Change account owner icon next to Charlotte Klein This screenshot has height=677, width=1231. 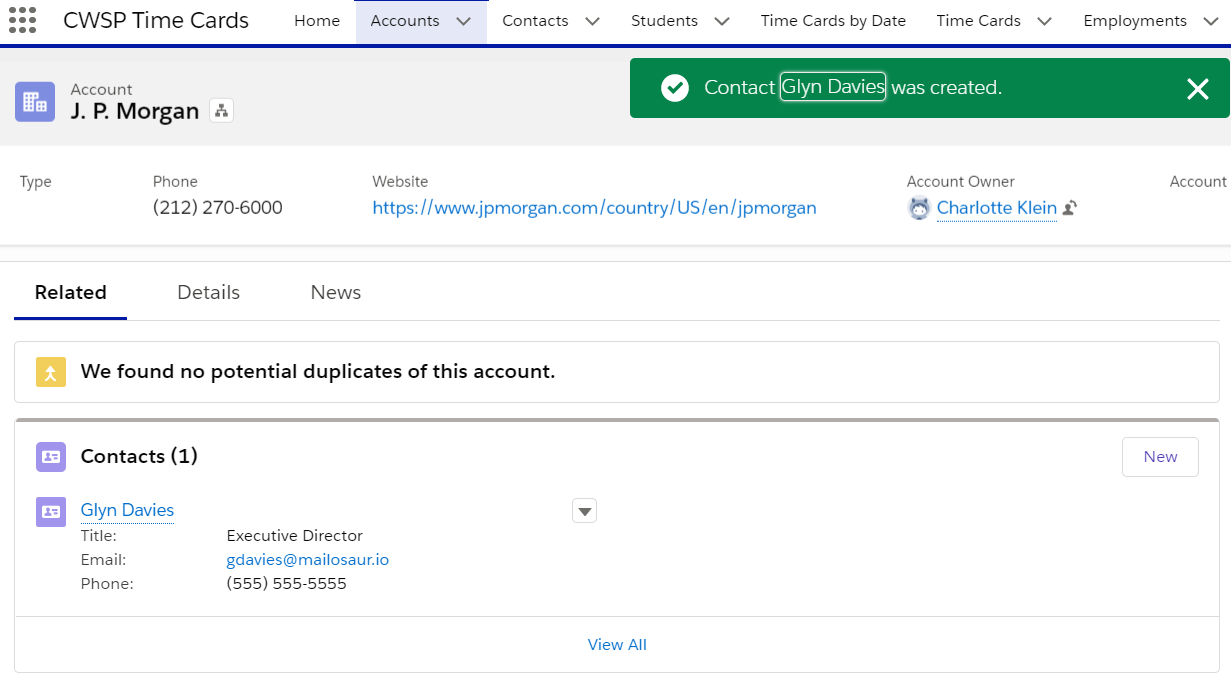[1070, 208]
